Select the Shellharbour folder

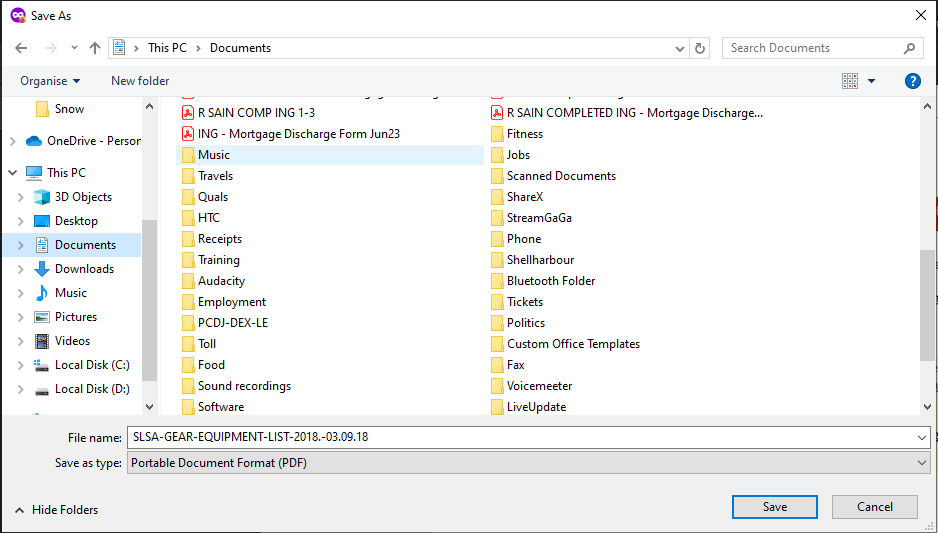[x=532, y=260]
